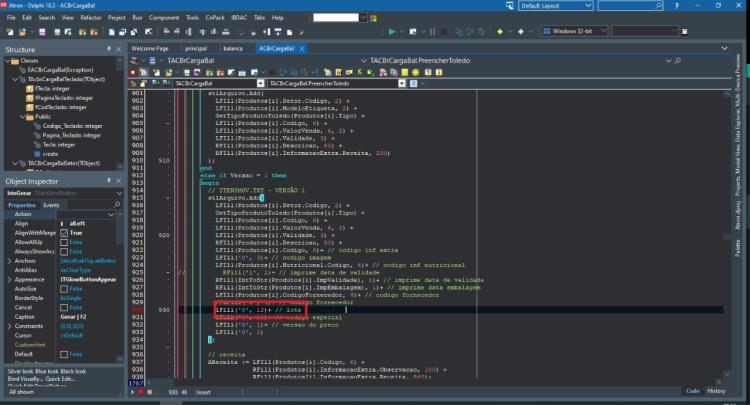The image size is (750, 405).
Task: Toggle the Cancel property checkbox
Action: [64, 307]
